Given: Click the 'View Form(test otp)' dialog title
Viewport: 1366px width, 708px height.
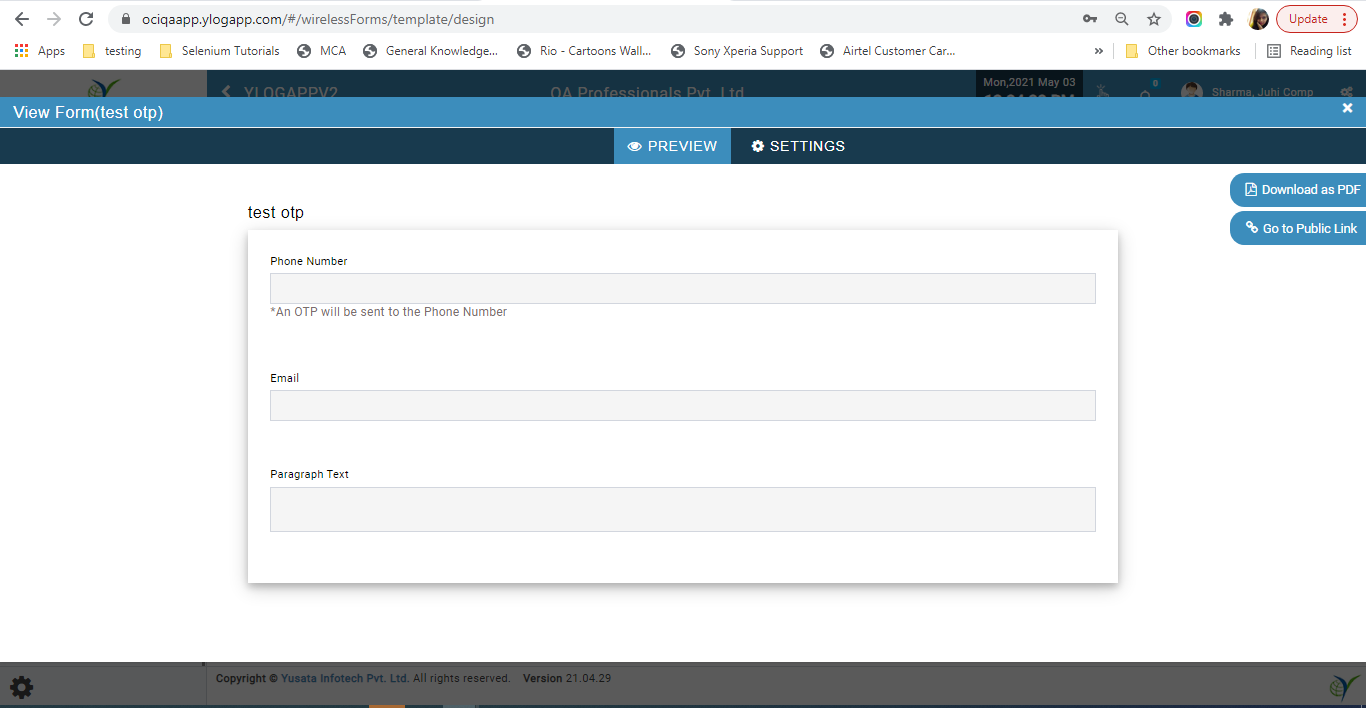Looking at the screenshot, I should (88, 112).
